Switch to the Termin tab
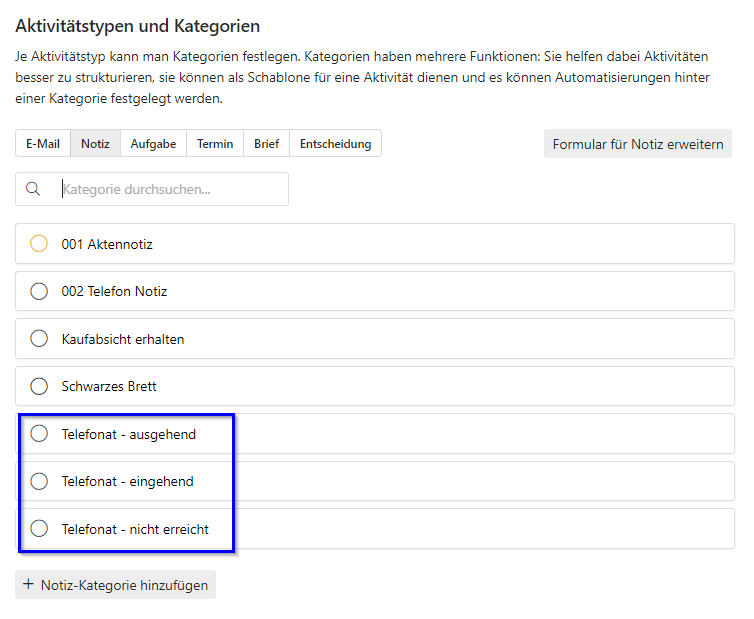Viewport: 754px width, 619px height. (215, 144)
